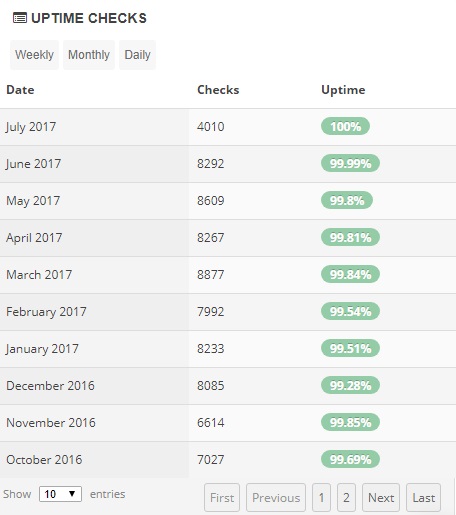The height and width of the screenshot is (515, 456).
Task: Click the 99.99% badge for June 2017
Action: point(350,163)
